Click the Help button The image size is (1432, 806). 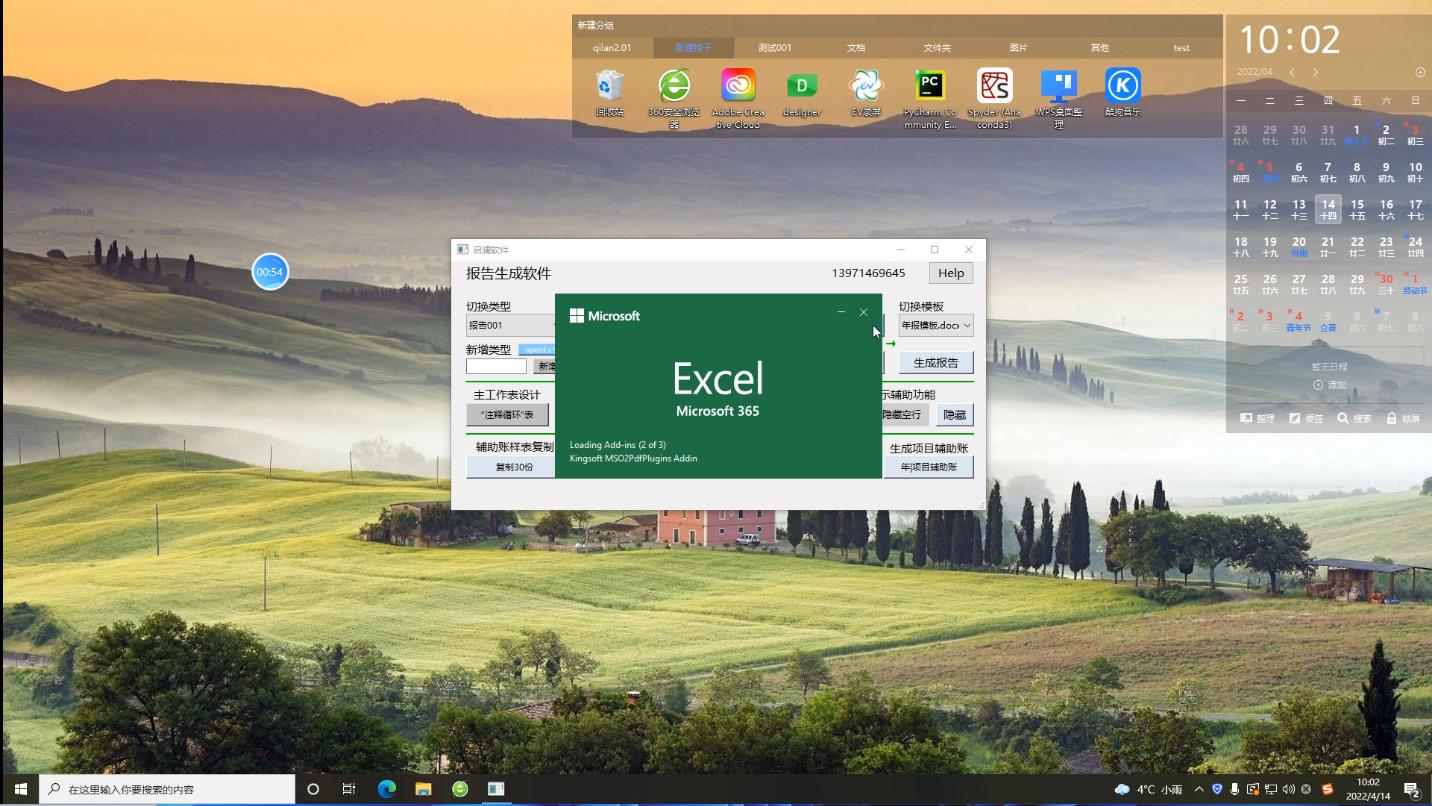[x=950, y=273]
